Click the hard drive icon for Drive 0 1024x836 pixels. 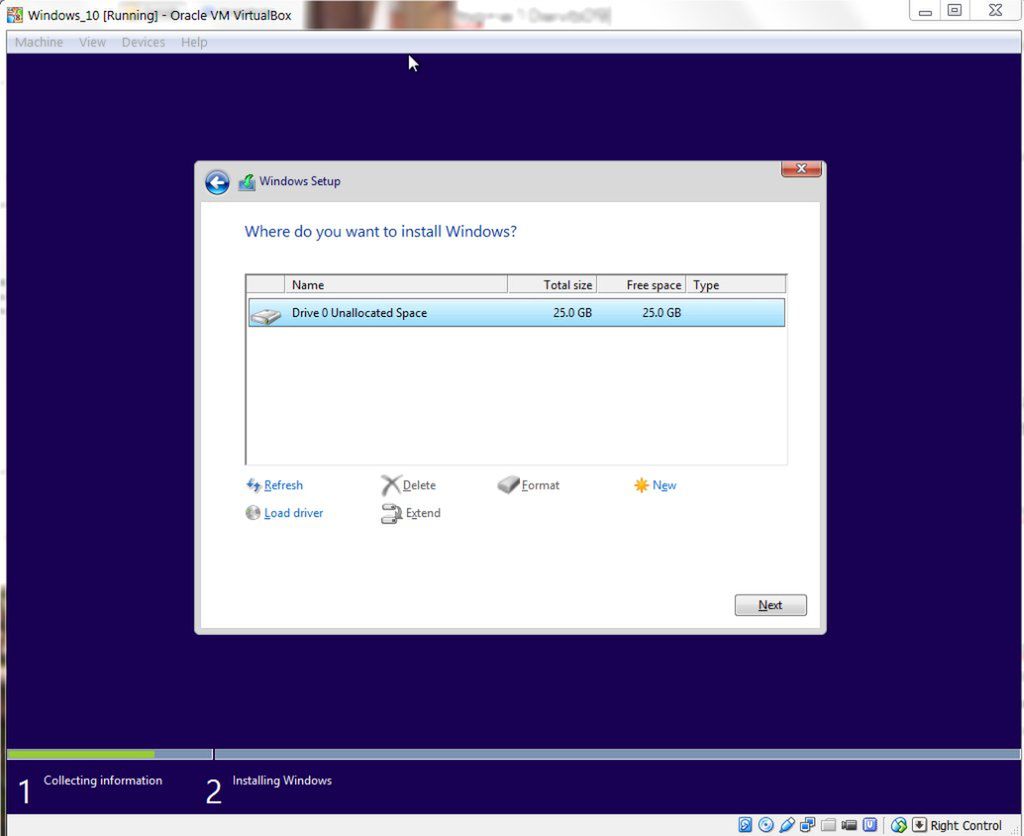click(265, 316)
